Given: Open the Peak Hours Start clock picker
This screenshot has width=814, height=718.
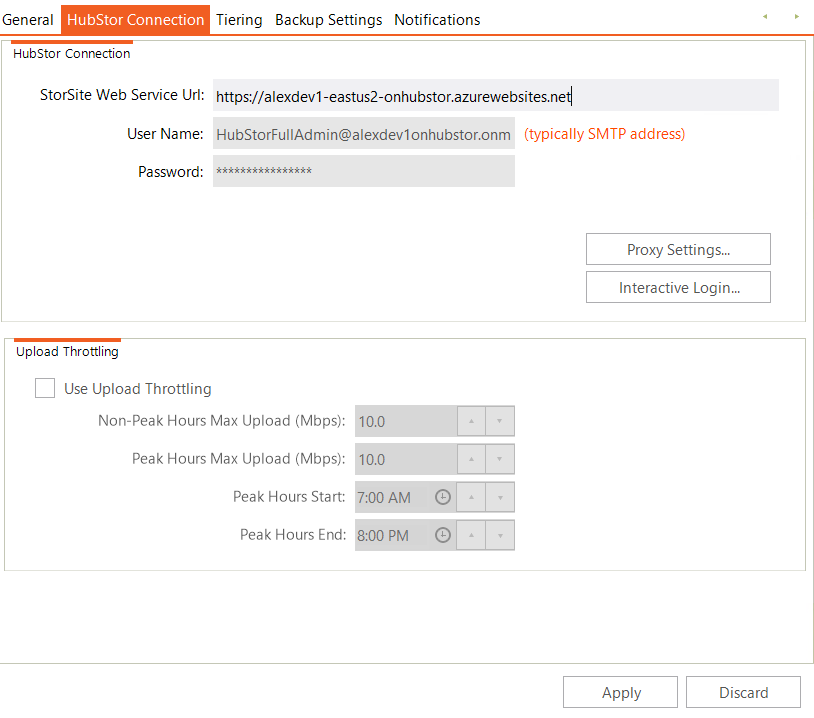Looking at the screenshot, I should (x=443, y=497).
